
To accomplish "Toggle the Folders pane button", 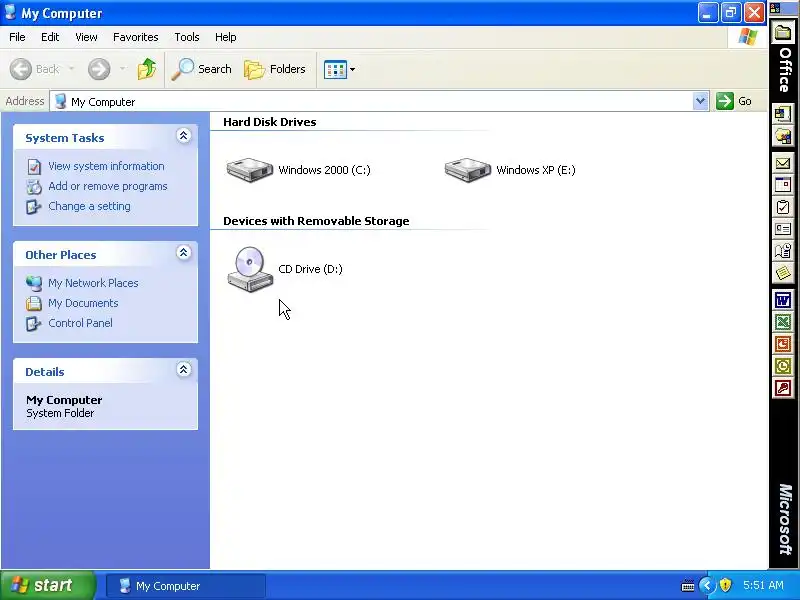I will click(x=275, y=69).
